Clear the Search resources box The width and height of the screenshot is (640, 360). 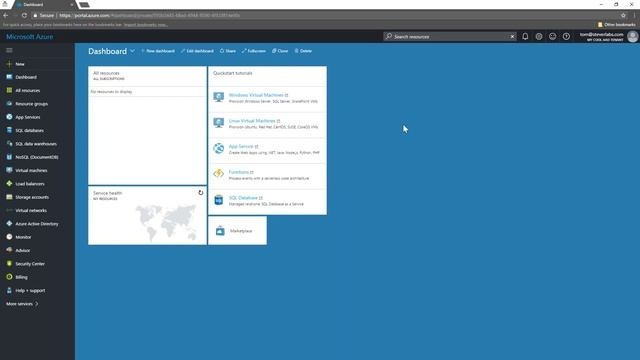pos(512,37)
